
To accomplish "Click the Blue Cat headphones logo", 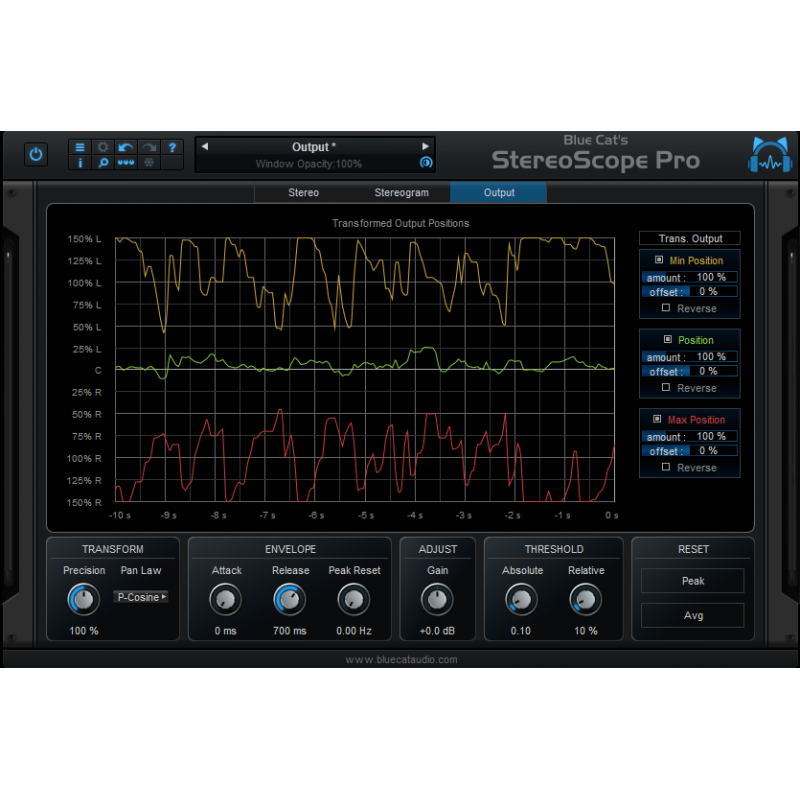I will click(768, 156).
